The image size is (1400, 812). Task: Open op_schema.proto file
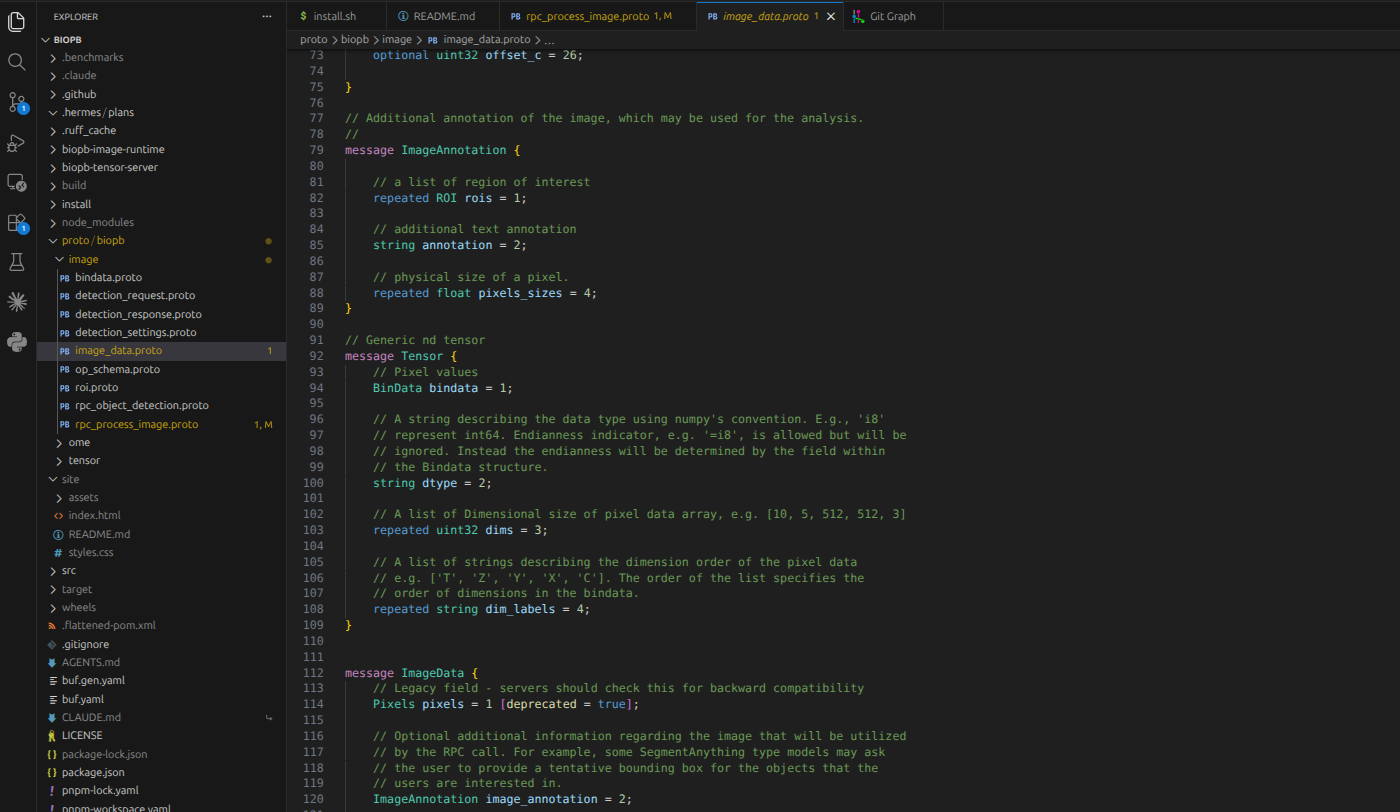pos(117,369)
